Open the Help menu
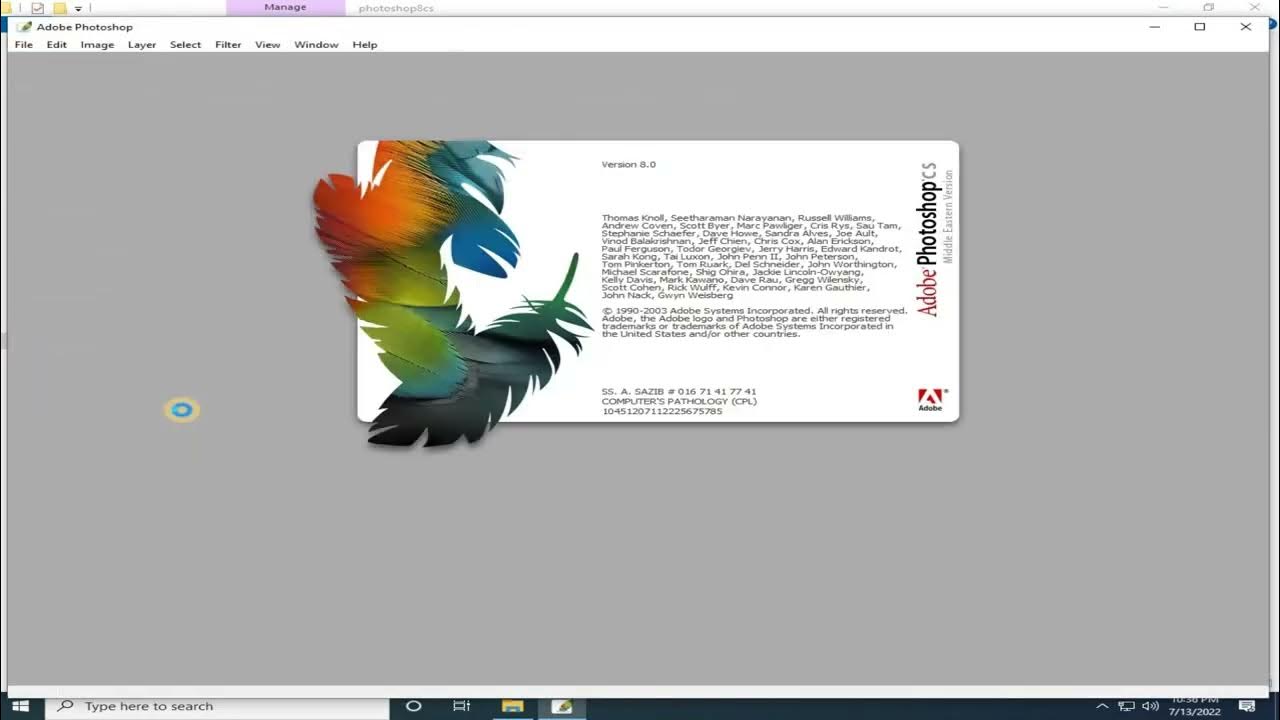Image resolution: width=1280 pixels, height=720 pixels. pyautogui.click(x=365, y=45)
